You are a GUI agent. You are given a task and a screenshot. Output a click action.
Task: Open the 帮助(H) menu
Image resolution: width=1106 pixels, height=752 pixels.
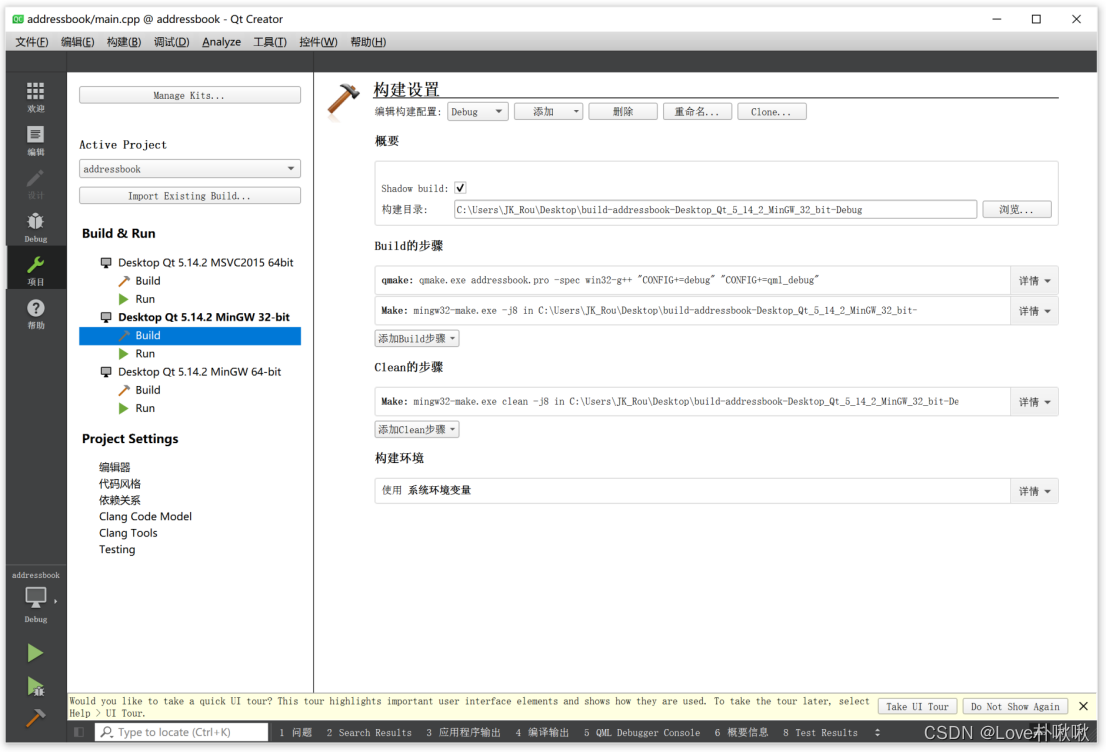point(368,42)
